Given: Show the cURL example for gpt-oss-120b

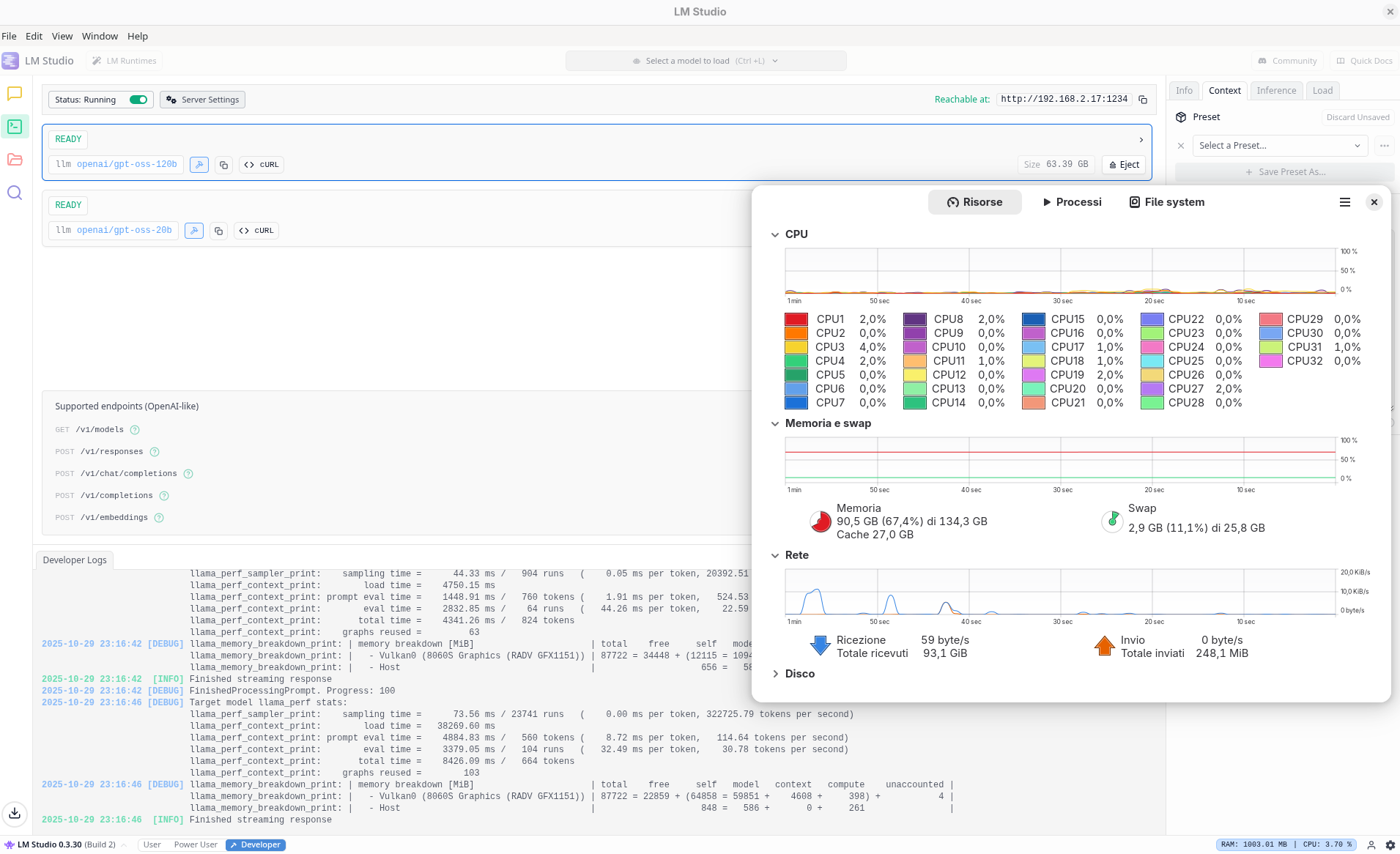Looking at the screenshot, I should [261, 164].
